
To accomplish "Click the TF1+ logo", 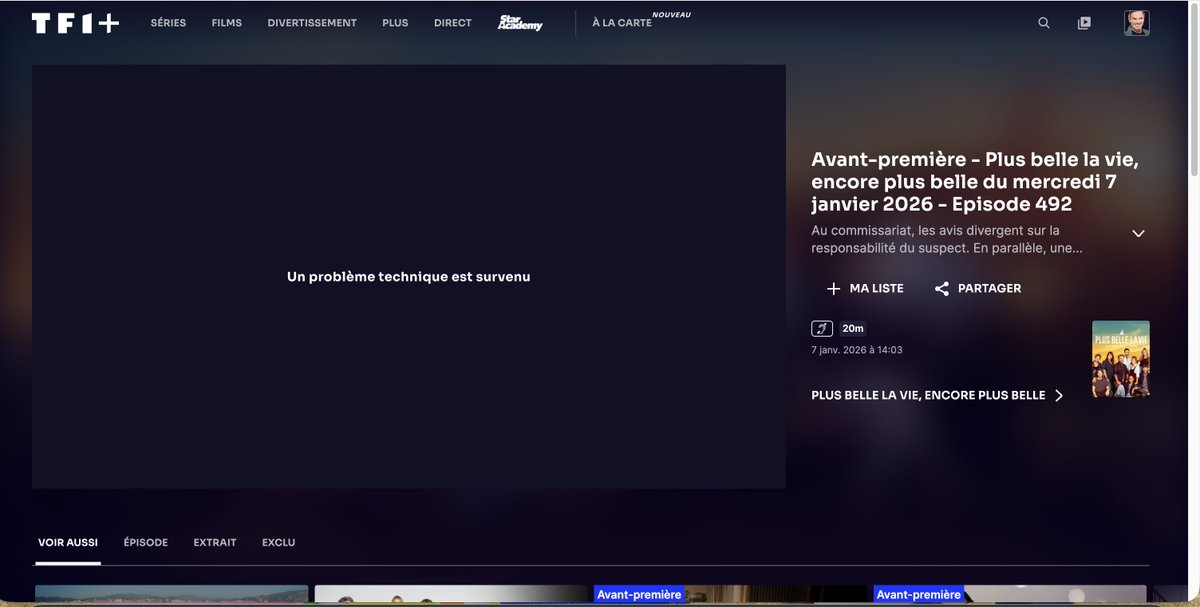I will click(x=75, y=23).
